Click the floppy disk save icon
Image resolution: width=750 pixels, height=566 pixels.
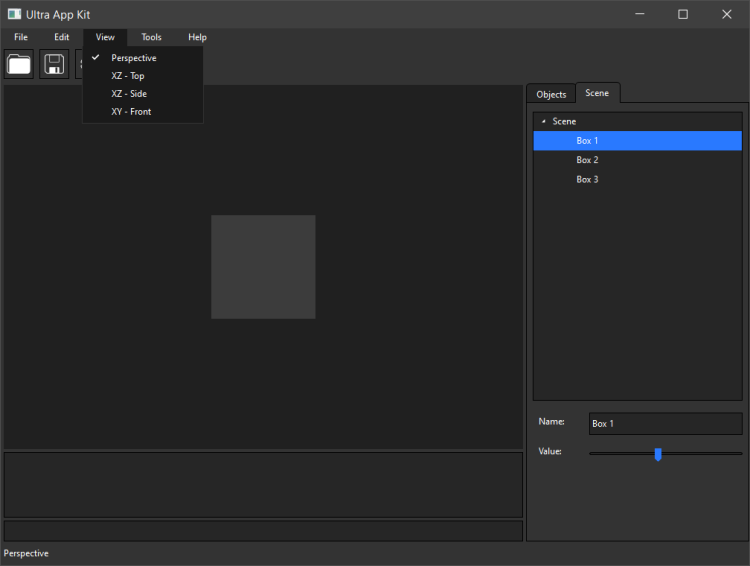click(x=54, y=65)
